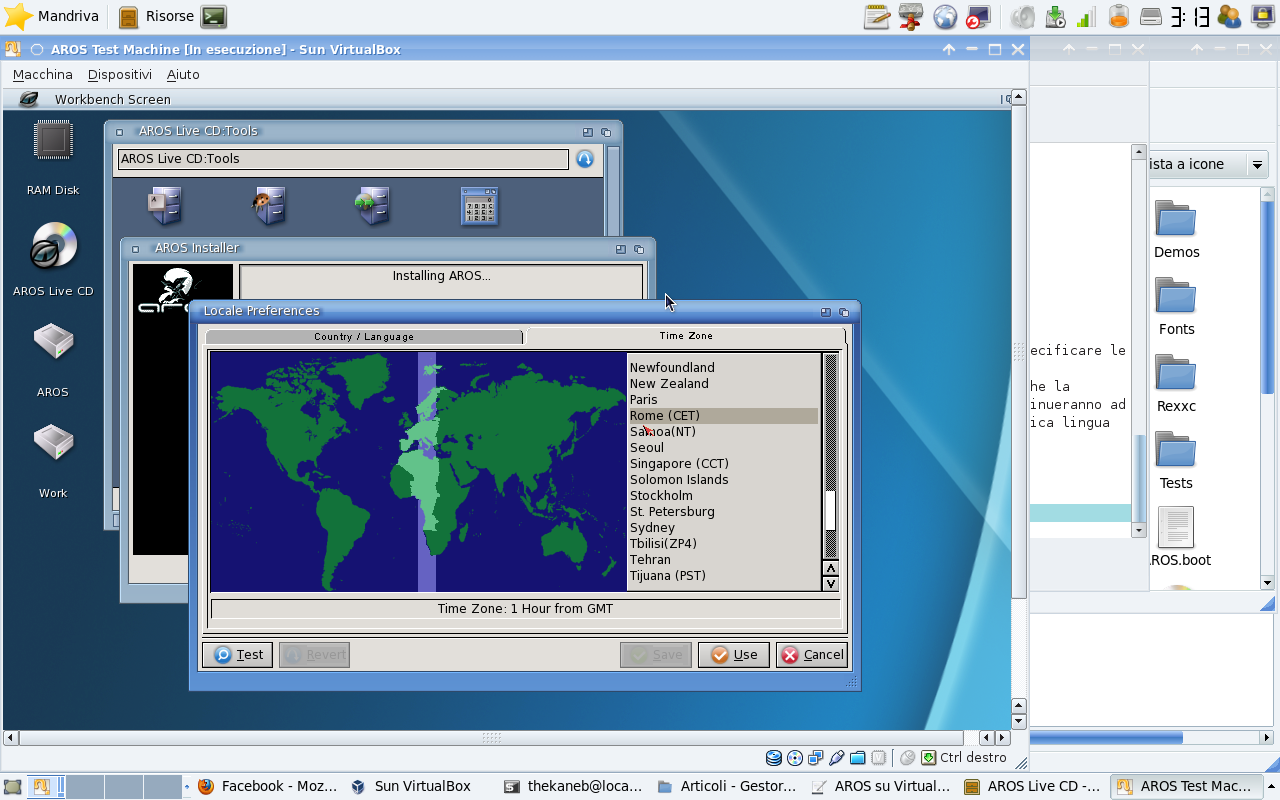
Task: Switch to the Country / Language tab
Action: [x=364, y=337]
